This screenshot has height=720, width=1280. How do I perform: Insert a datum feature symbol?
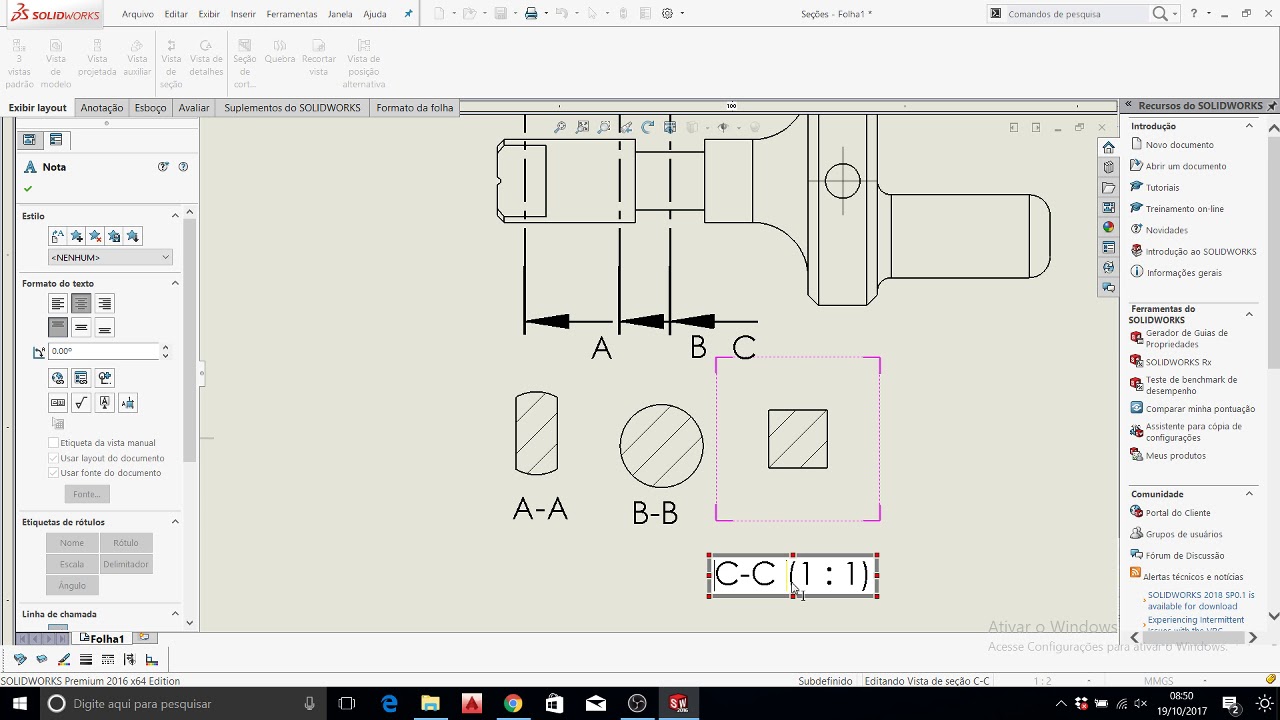point(104,403)
